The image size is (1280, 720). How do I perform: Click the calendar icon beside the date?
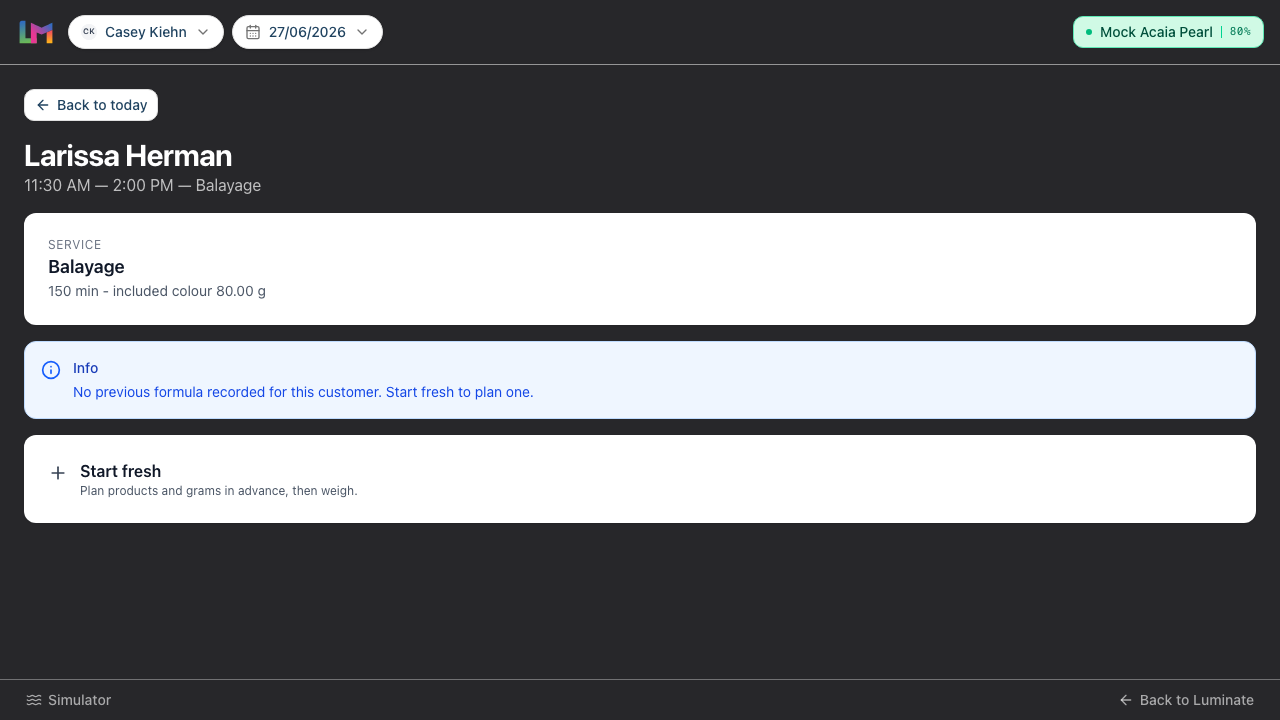point(253,32)
